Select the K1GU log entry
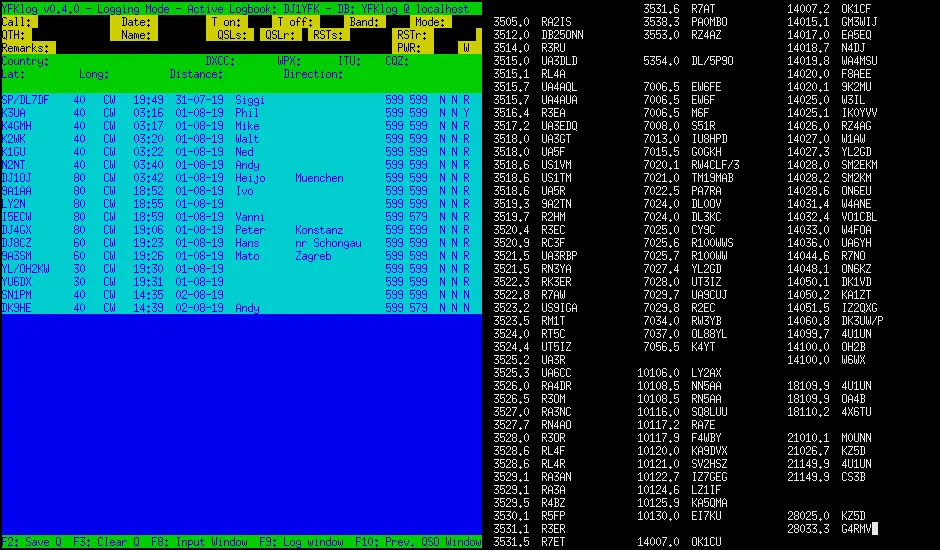940x550 pixels. click(x=242, y=152)
